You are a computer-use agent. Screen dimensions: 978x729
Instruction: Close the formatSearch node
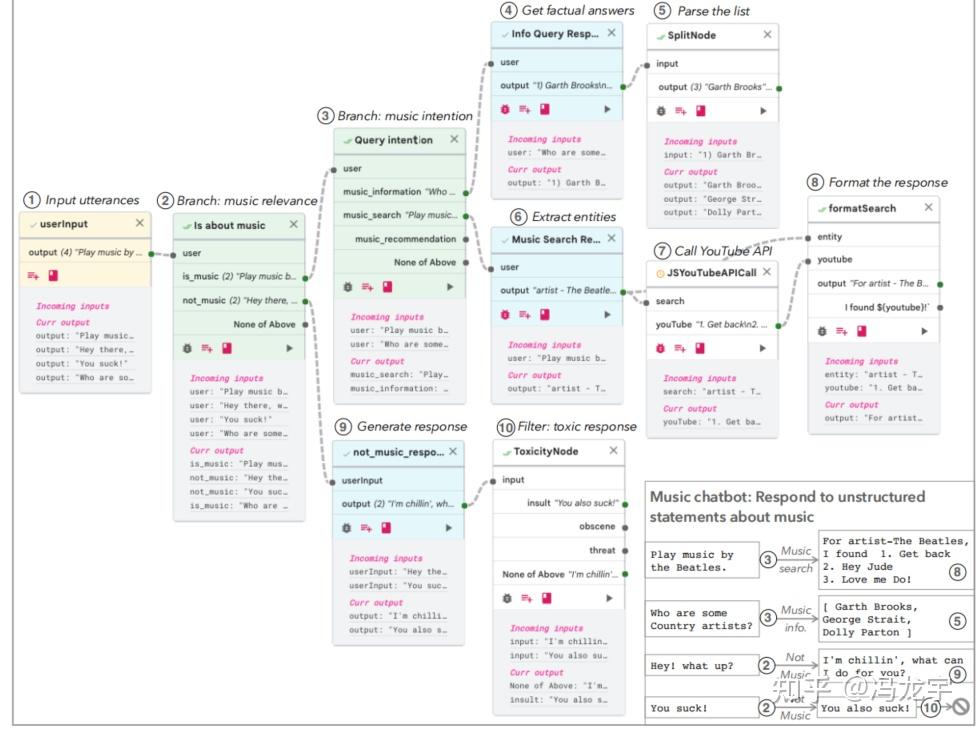pos(929,207)
